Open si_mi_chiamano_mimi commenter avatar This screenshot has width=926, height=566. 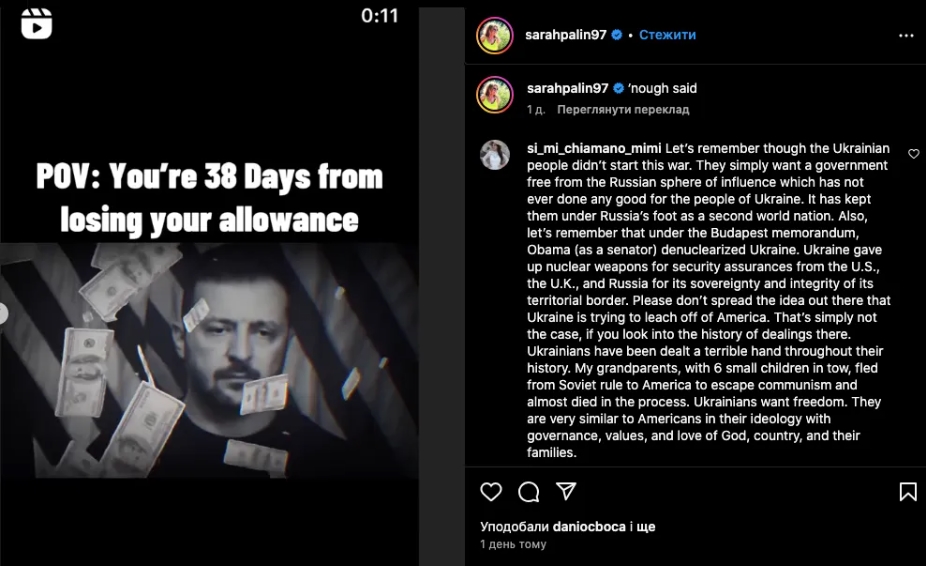pos(494,155)
